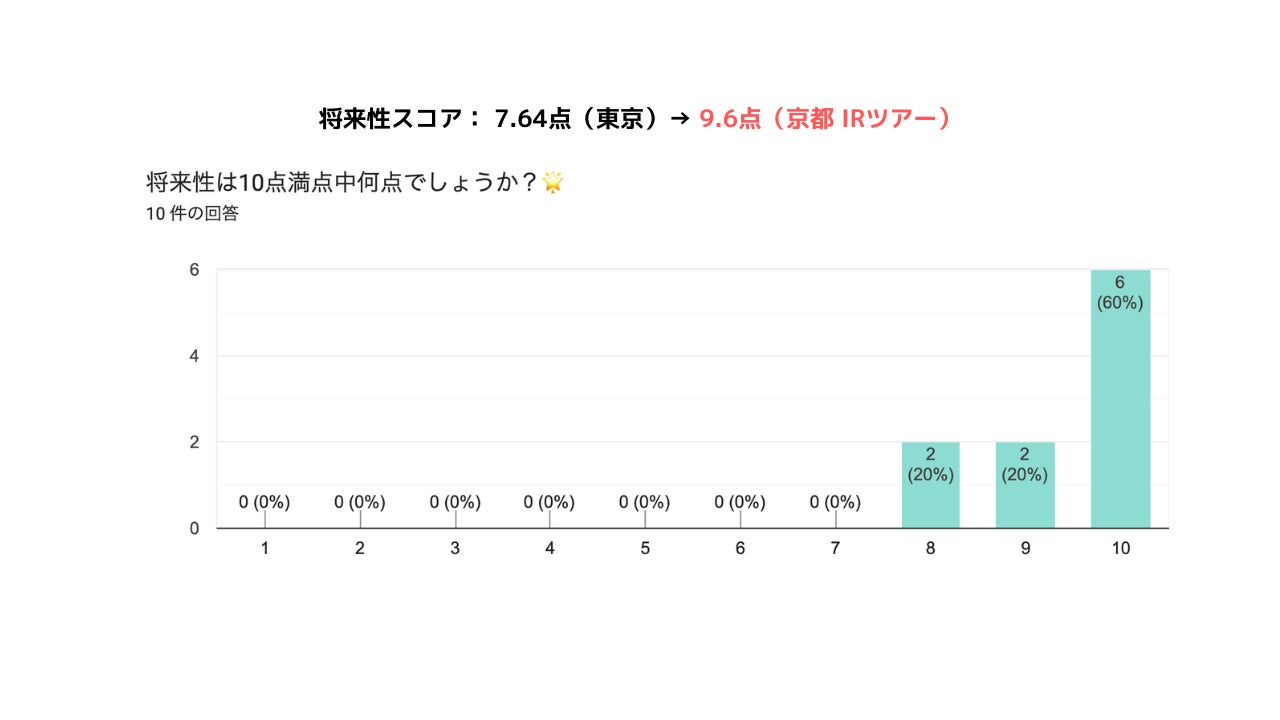Click the '2 (20%)' label on bar 8
The height and width of the screenshot is (720, 1280).
(930, 465)
